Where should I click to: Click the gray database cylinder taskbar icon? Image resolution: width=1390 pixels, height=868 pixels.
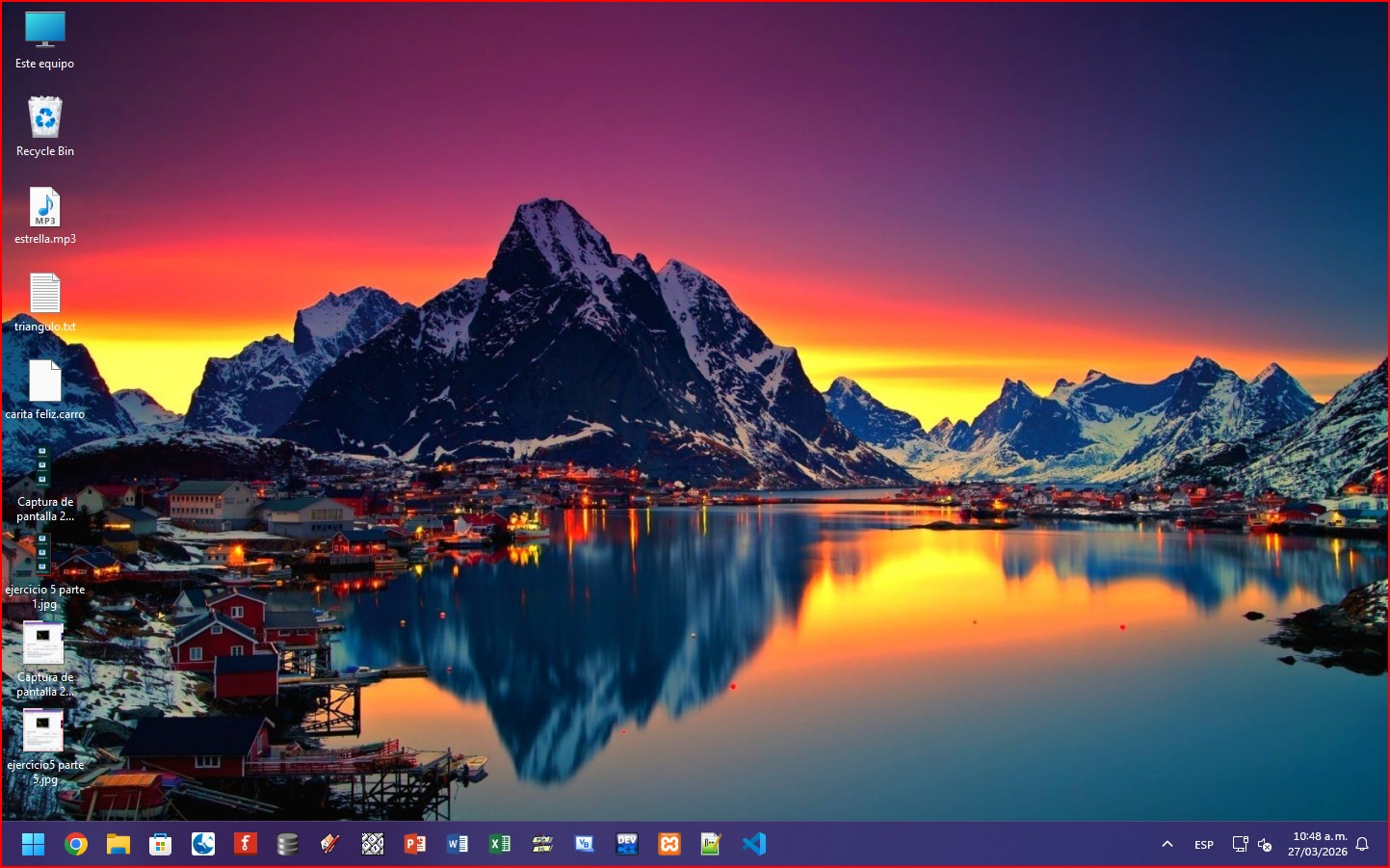click(x=287, y=845)
